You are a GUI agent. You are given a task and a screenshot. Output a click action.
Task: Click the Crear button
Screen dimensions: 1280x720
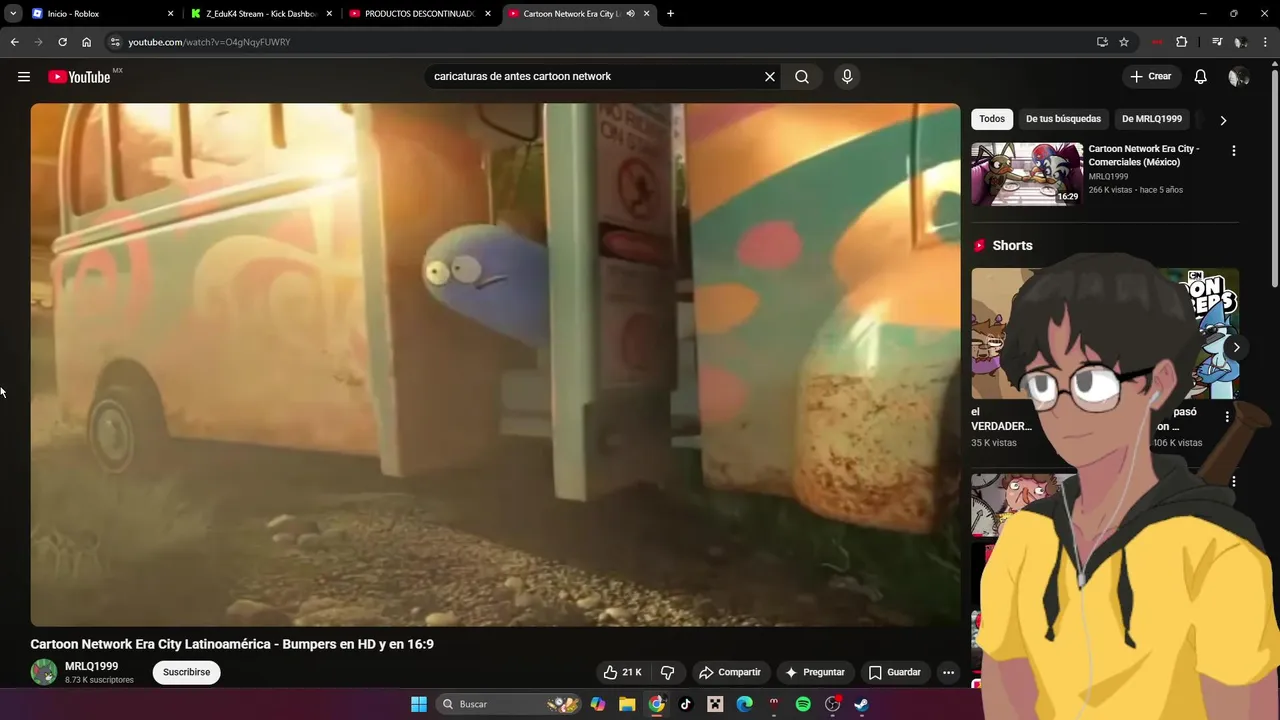point(1150,77)
